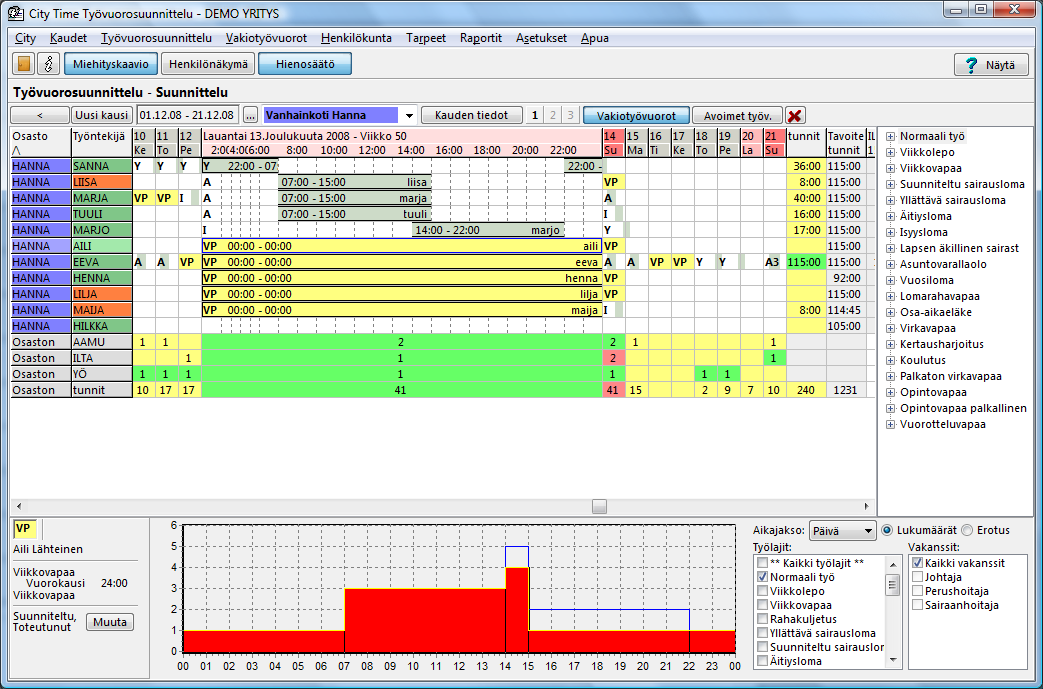
Task: Check Rahakuljetus in the Työlajit list
Action: point(762,619)
